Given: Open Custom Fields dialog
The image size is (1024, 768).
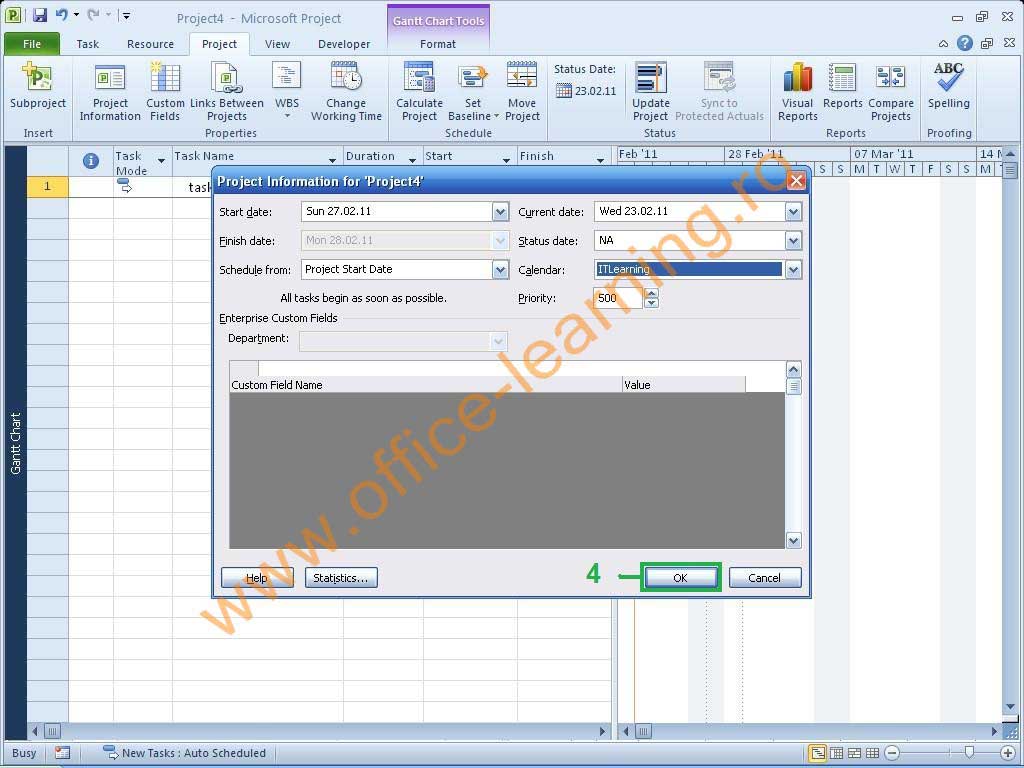Looking at the screenshot, I should (165, 91).
